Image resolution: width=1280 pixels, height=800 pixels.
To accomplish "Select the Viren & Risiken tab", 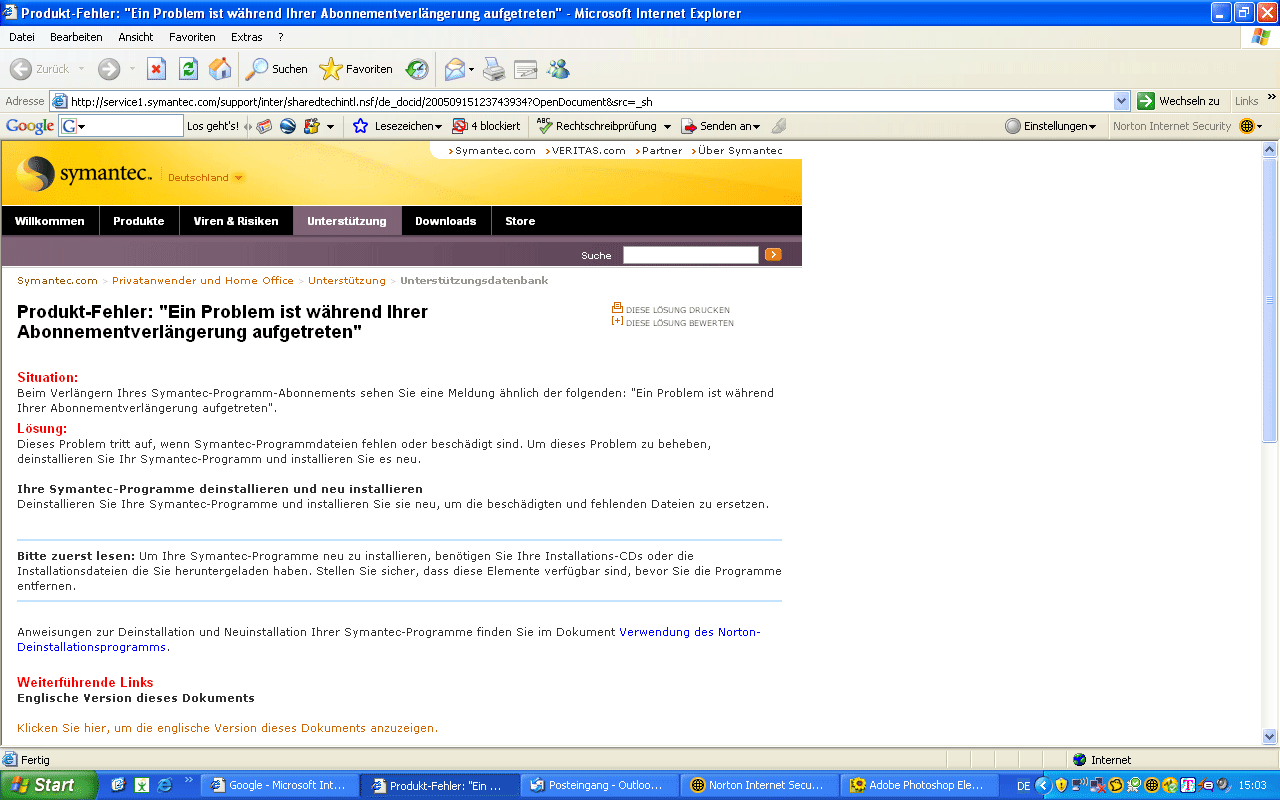I will pyautogui.click(x=236, y=221).
